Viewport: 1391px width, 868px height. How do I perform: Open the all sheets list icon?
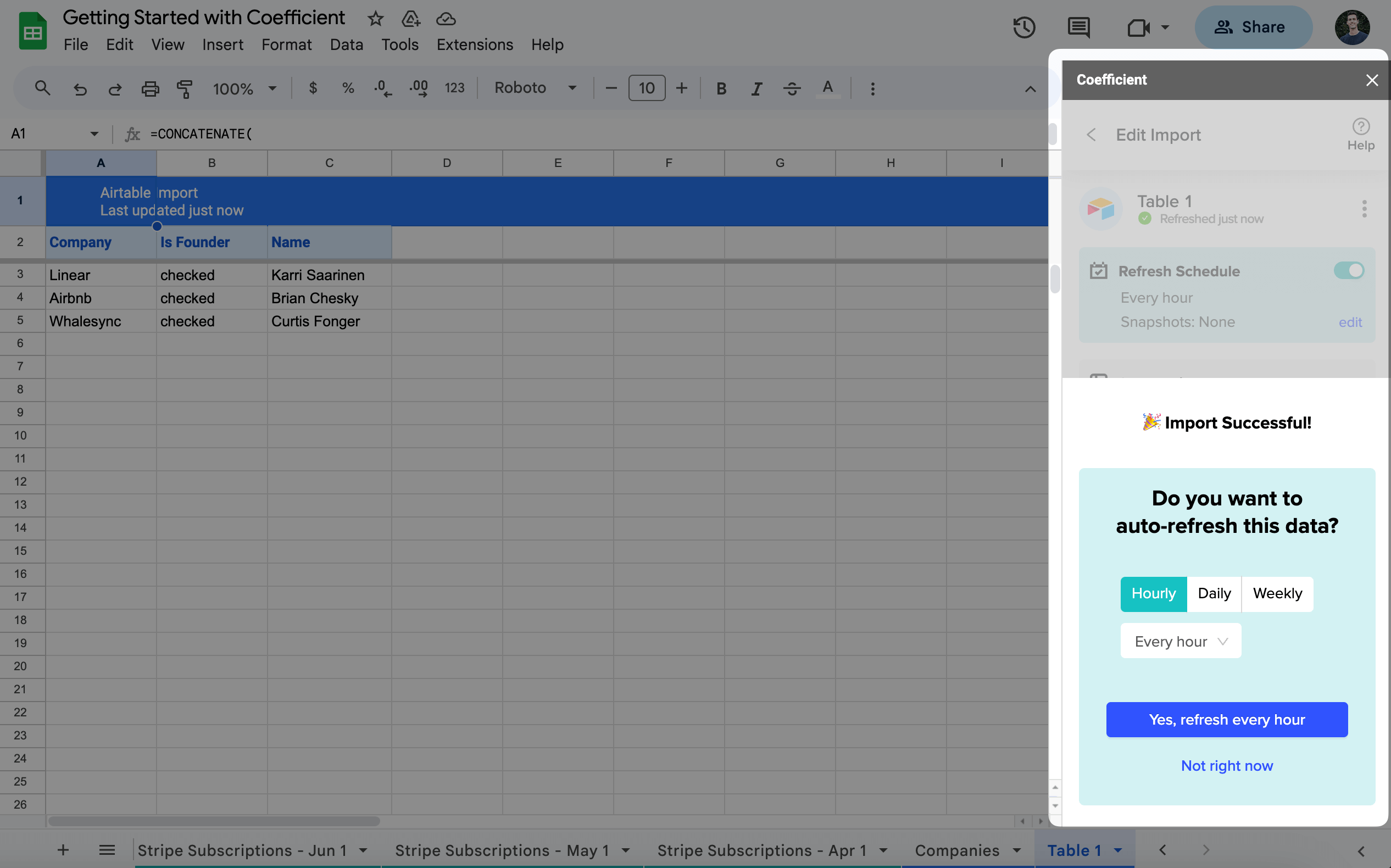coord(107,850)
